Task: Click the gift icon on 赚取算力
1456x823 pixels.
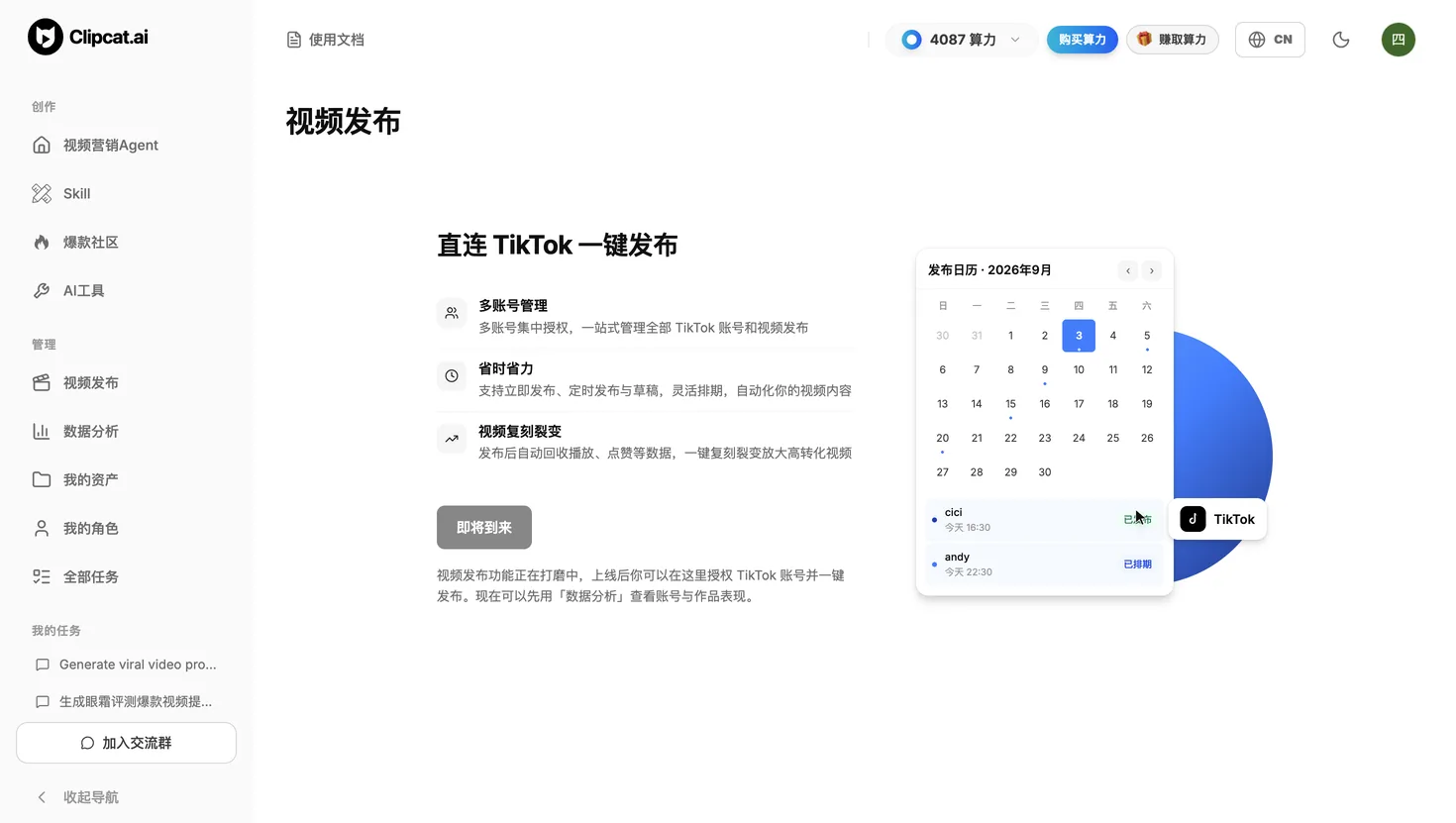Action: click(1144, 39)
